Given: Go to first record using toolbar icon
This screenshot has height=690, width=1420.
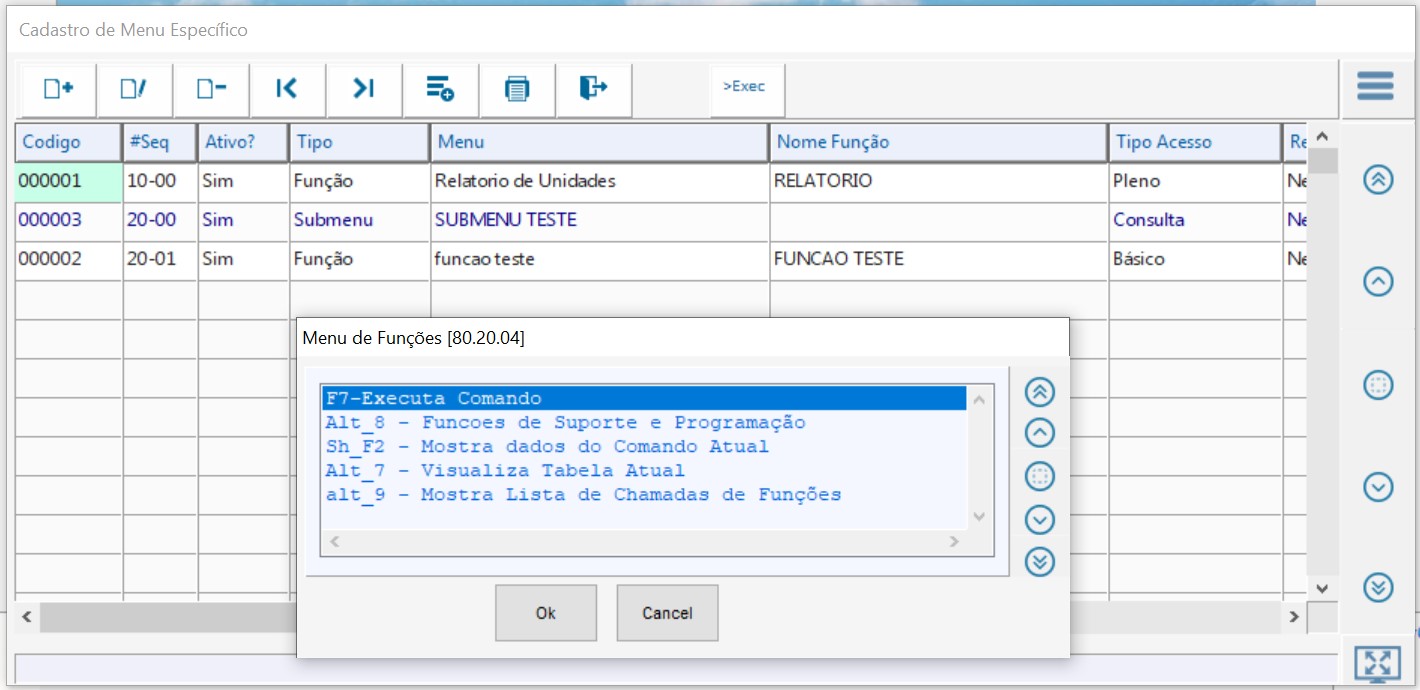Looking at the screenshot, I should pos(287,89).
